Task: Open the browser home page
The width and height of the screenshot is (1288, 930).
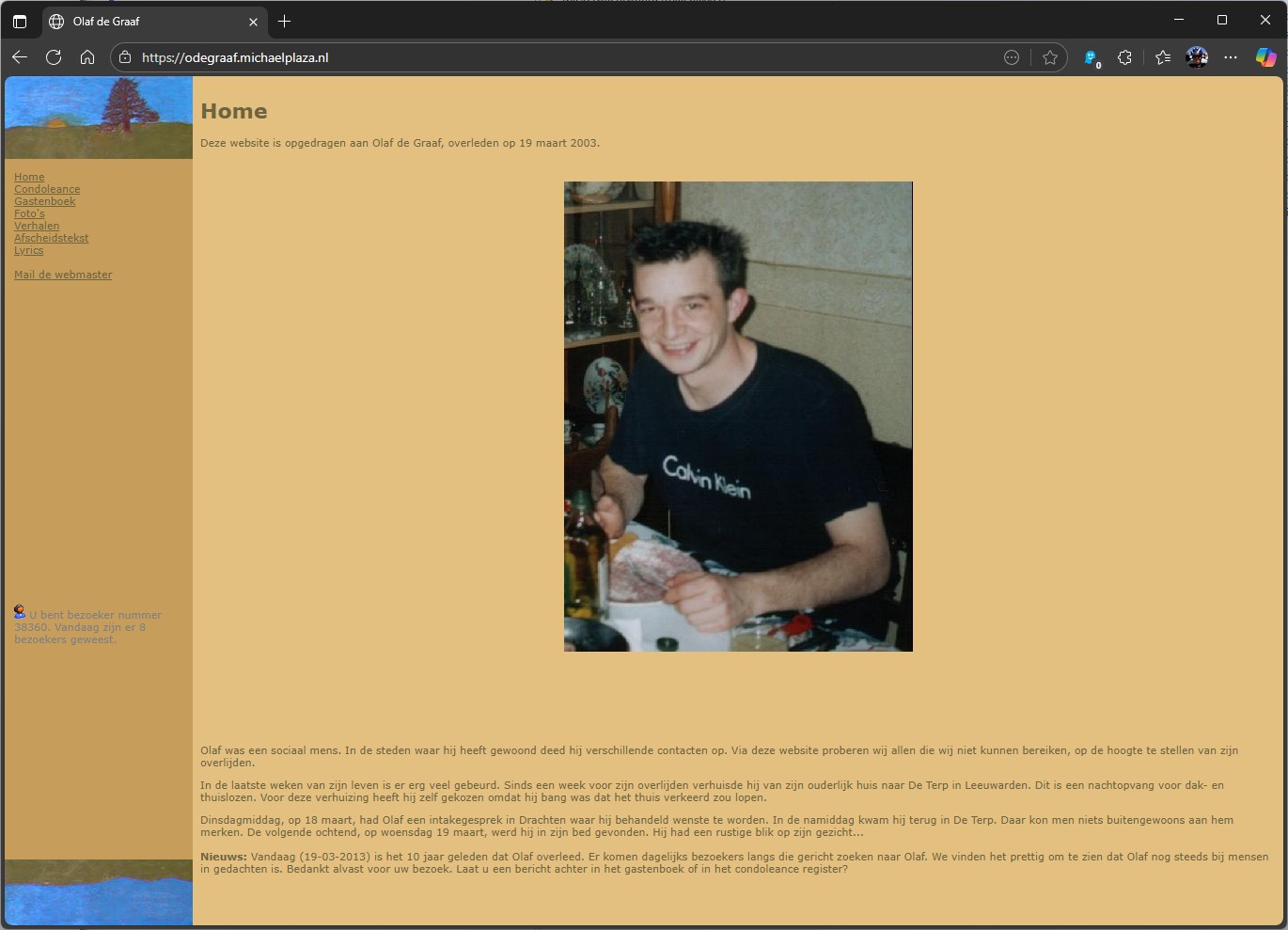Action: click(x=87, y=57)
